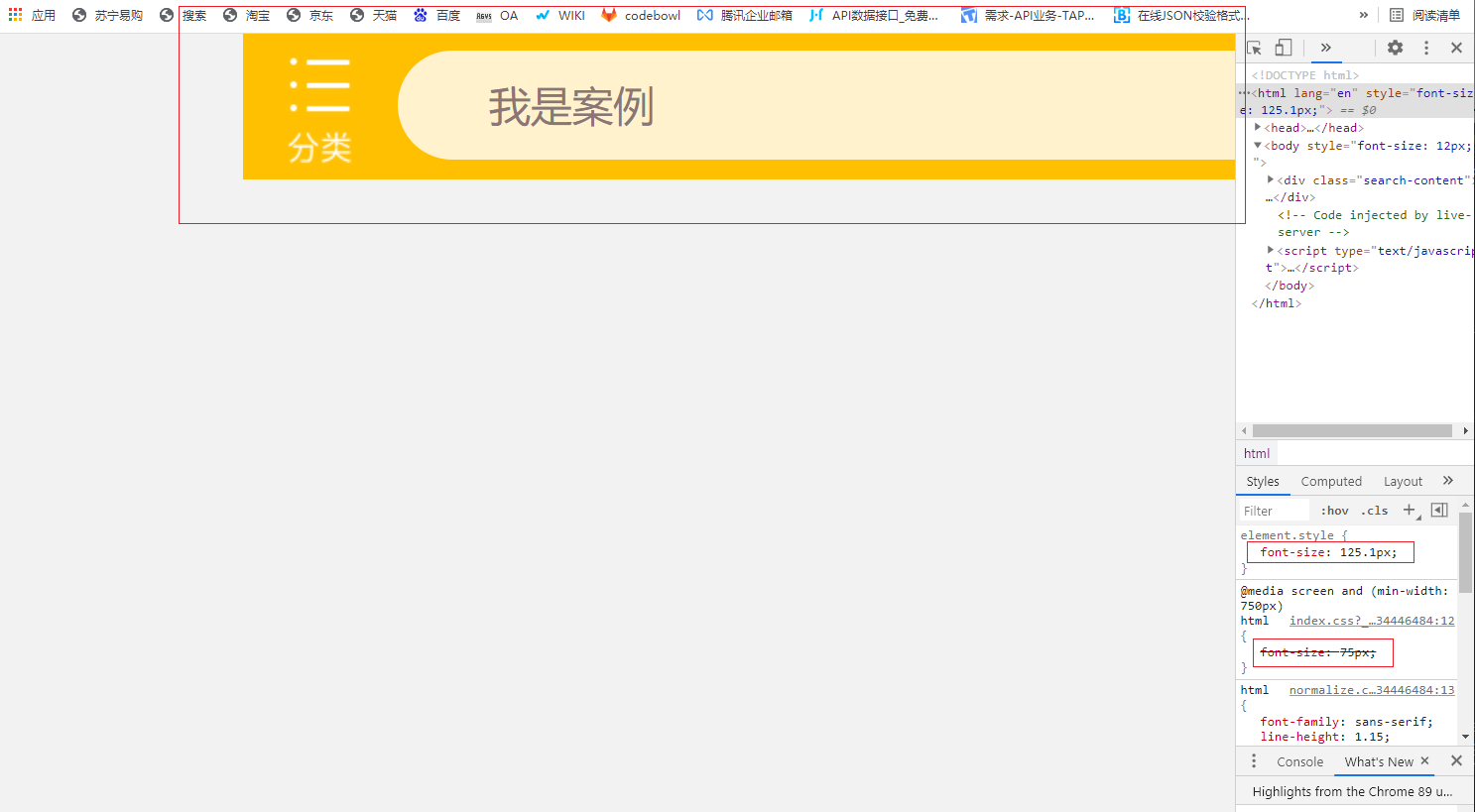Toggle the device toolbar icon

(x=1283, y=48)
